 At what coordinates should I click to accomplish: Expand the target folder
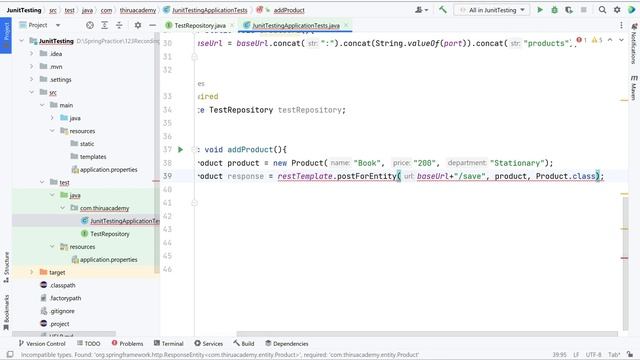[31, 272]
